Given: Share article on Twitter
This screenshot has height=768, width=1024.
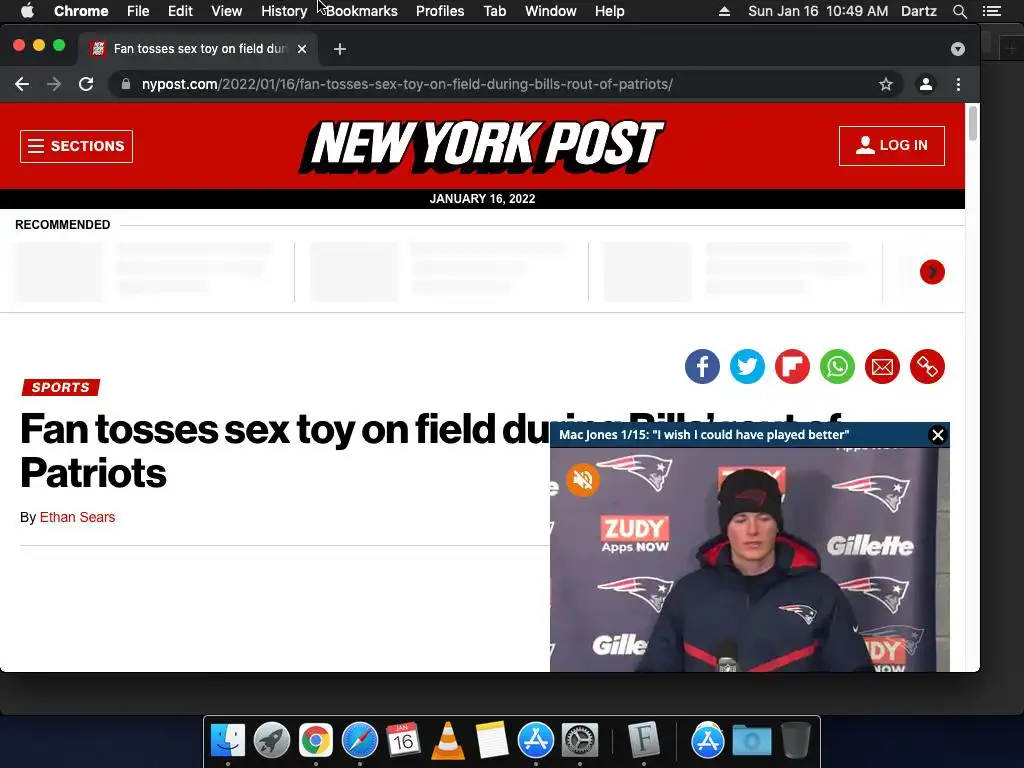Looking at the screenshot, I should tap(747, 366).
